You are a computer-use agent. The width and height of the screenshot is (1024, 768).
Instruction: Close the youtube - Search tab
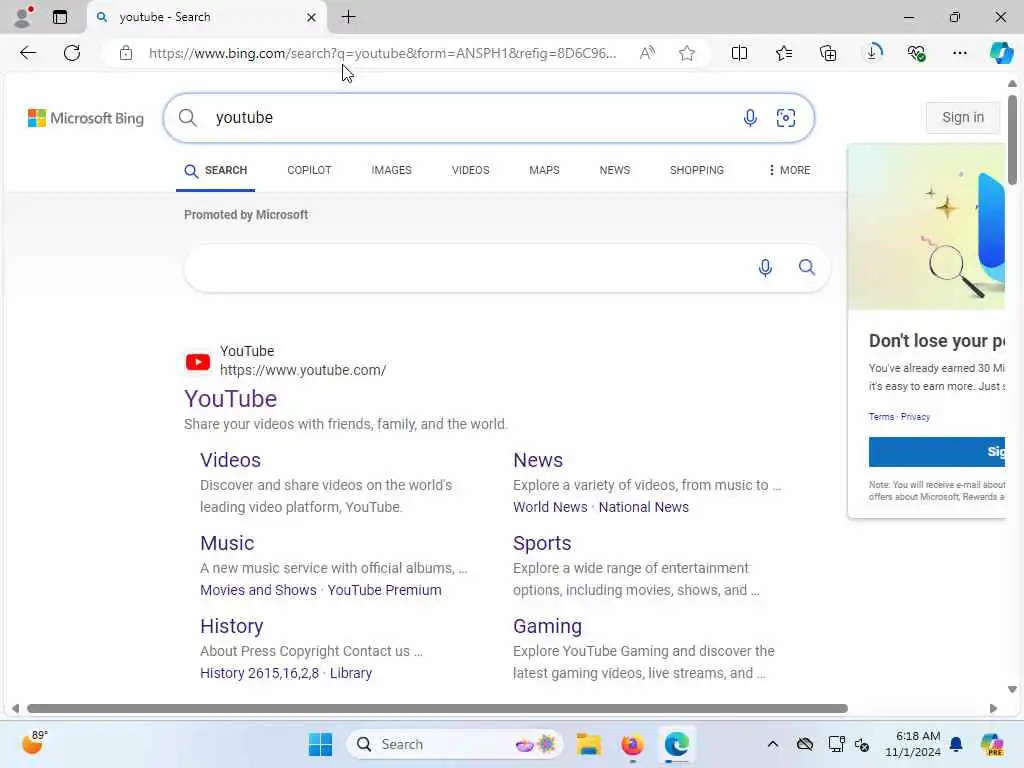point(312,18)
